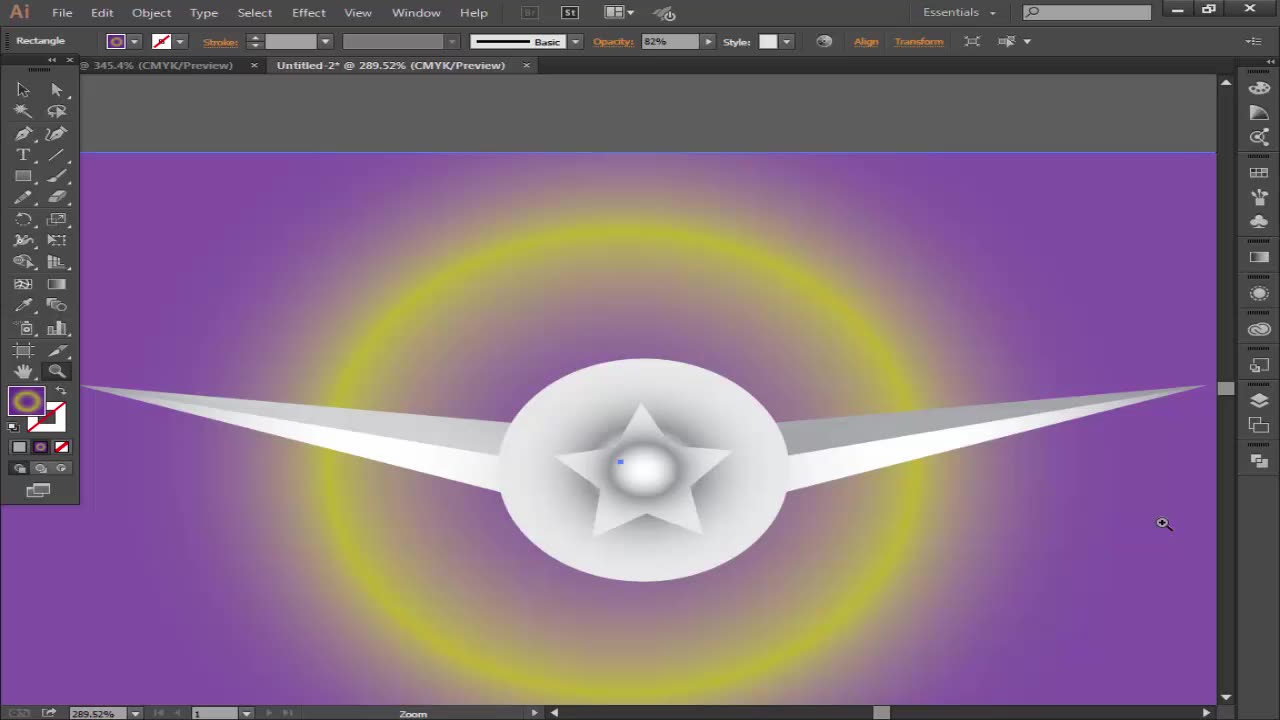The height and width of the screenshot is (720, 1280).
Task: Open the Symbols panel icon
Action: 1259,221
